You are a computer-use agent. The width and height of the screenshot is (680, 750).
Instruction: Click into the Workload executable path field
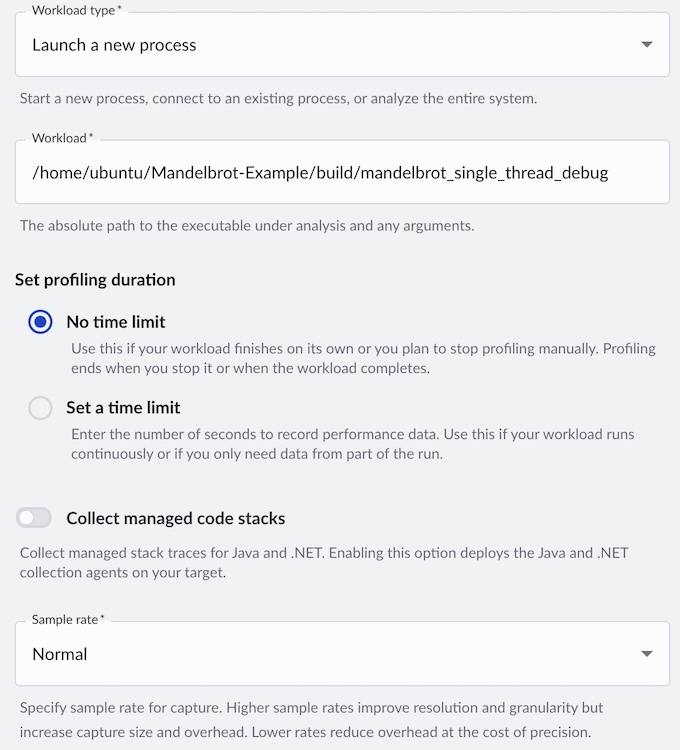pyautogui.click(x=340, y=173)
